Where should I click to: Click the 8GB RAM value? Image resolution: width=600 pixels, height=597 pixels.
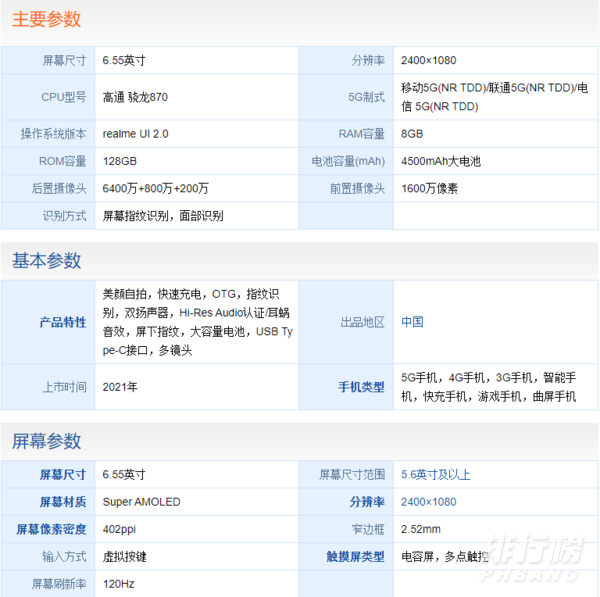coord(412,134)
